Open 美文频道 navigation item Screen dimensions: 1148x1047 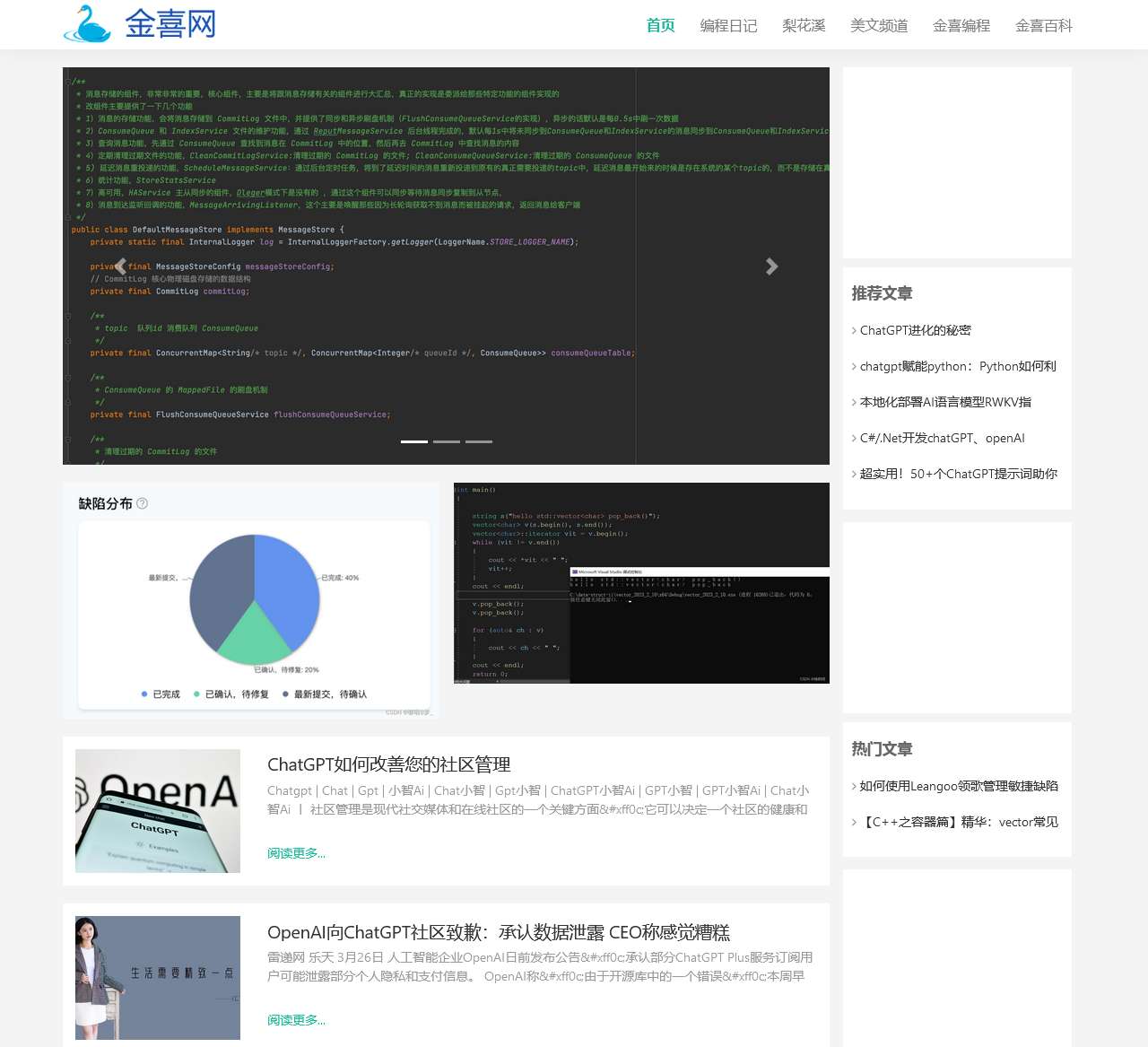(x=879, y=25)
